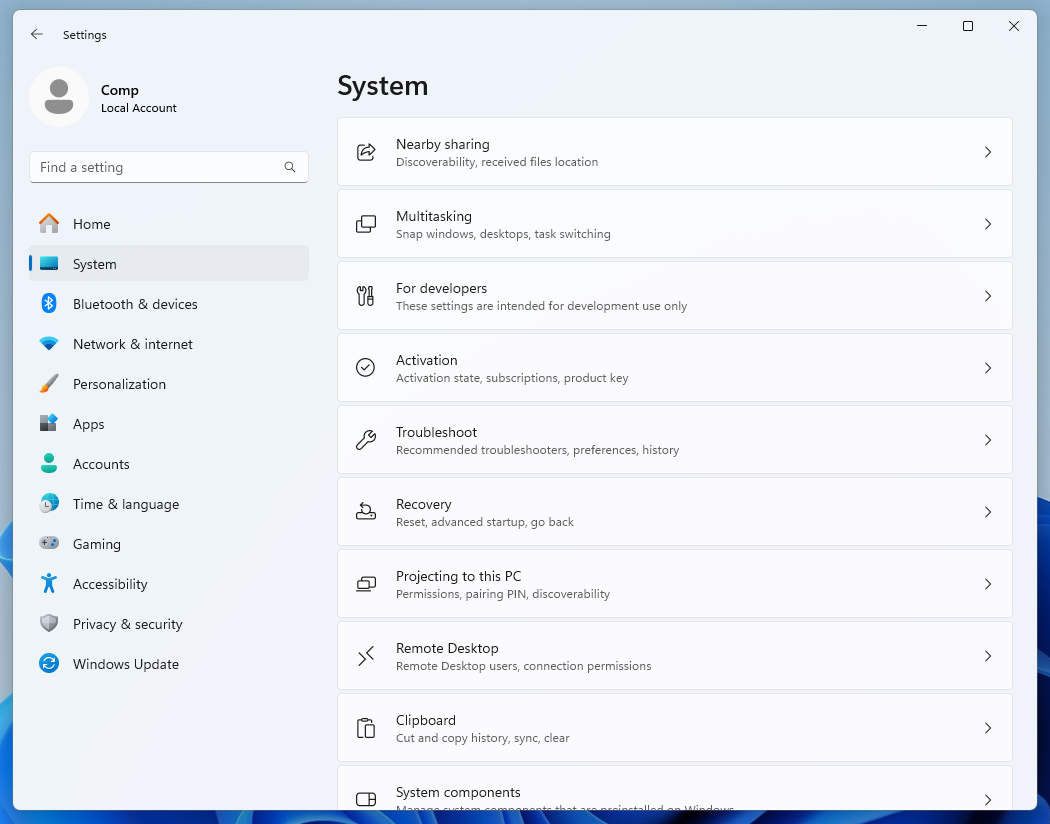Click the user profile avatar picture
The image size is (1050, 824).
point(59,97)
